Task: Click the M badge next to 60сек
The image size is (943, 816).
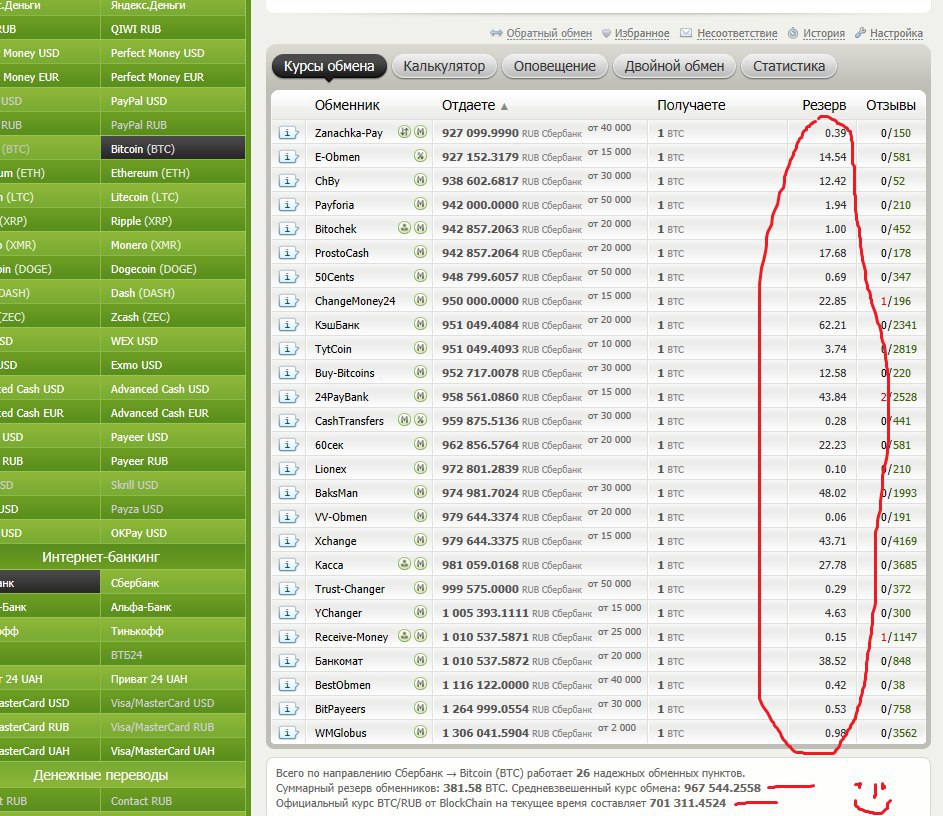Action: [x=420, y=444]
